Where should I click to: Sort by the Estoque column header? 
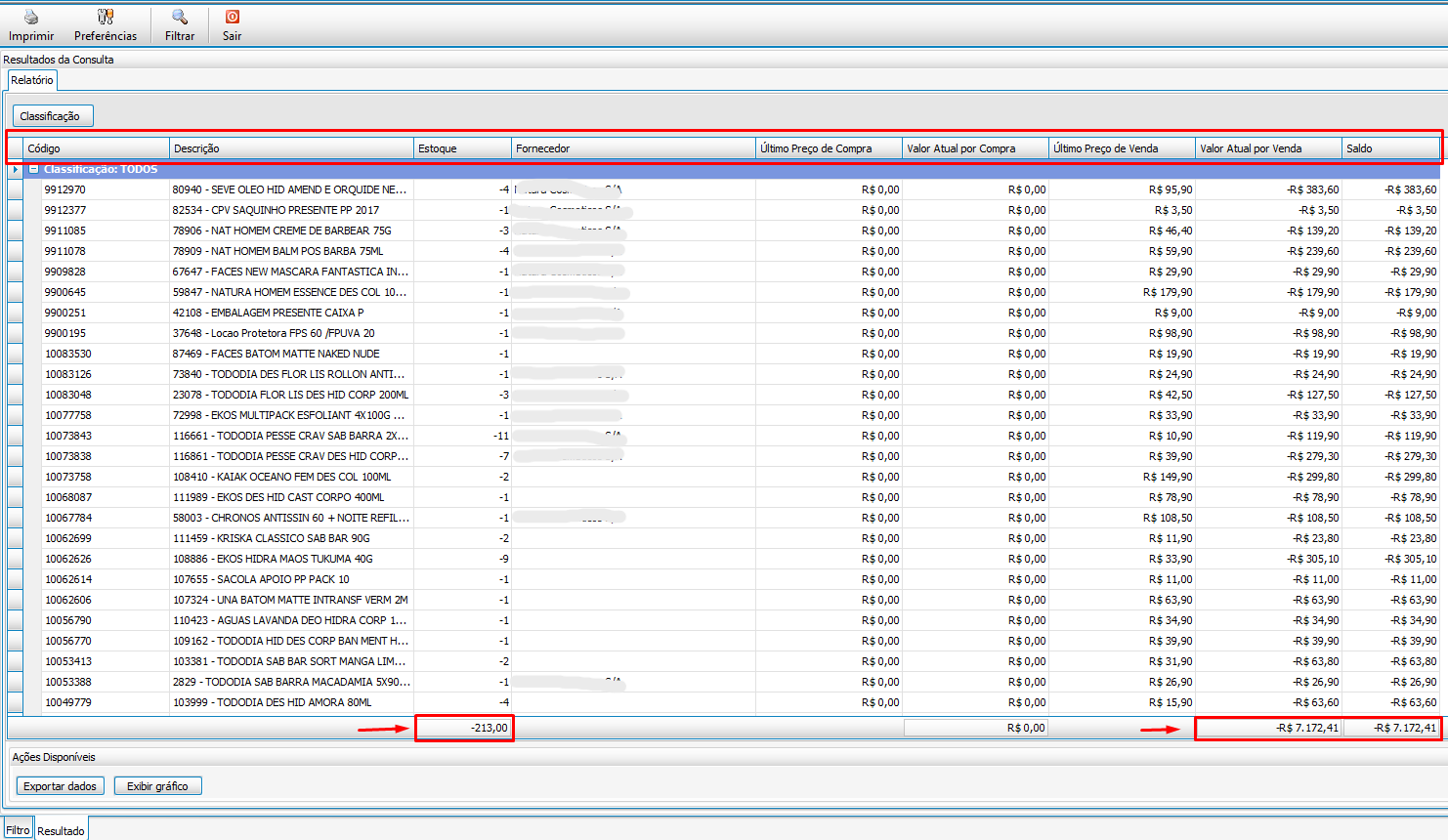click(463, 148)
